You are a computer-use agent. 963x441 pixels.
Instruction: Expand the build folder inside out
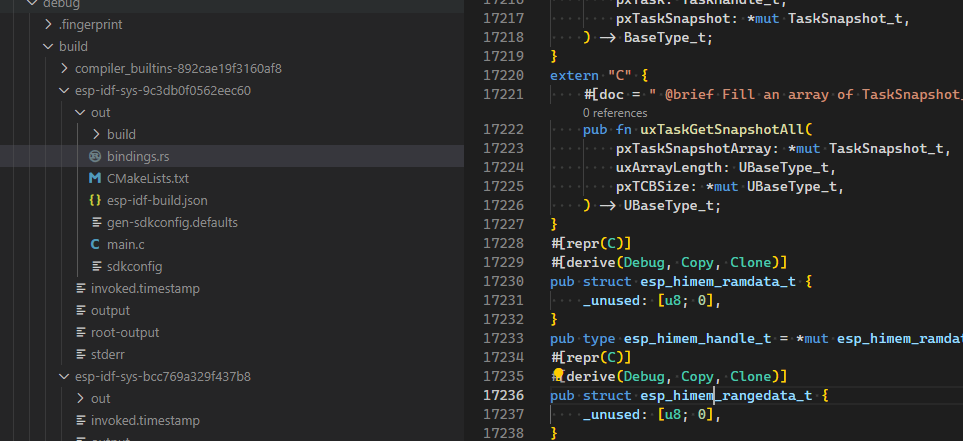(x=96, y=135)
